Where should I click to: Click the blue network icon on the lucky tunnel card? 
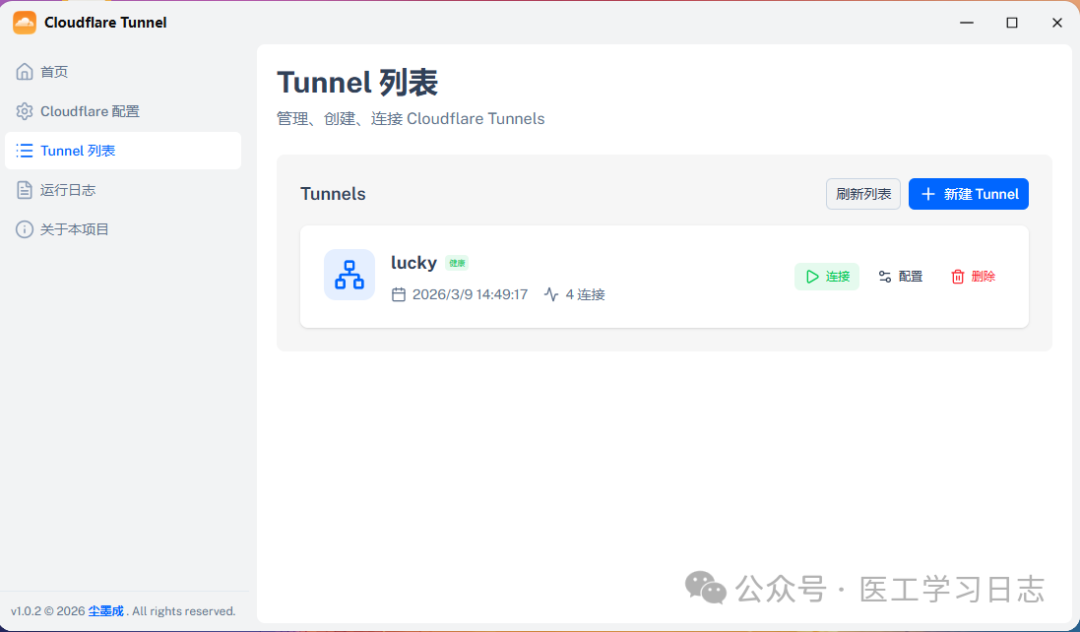click(349, 275)
